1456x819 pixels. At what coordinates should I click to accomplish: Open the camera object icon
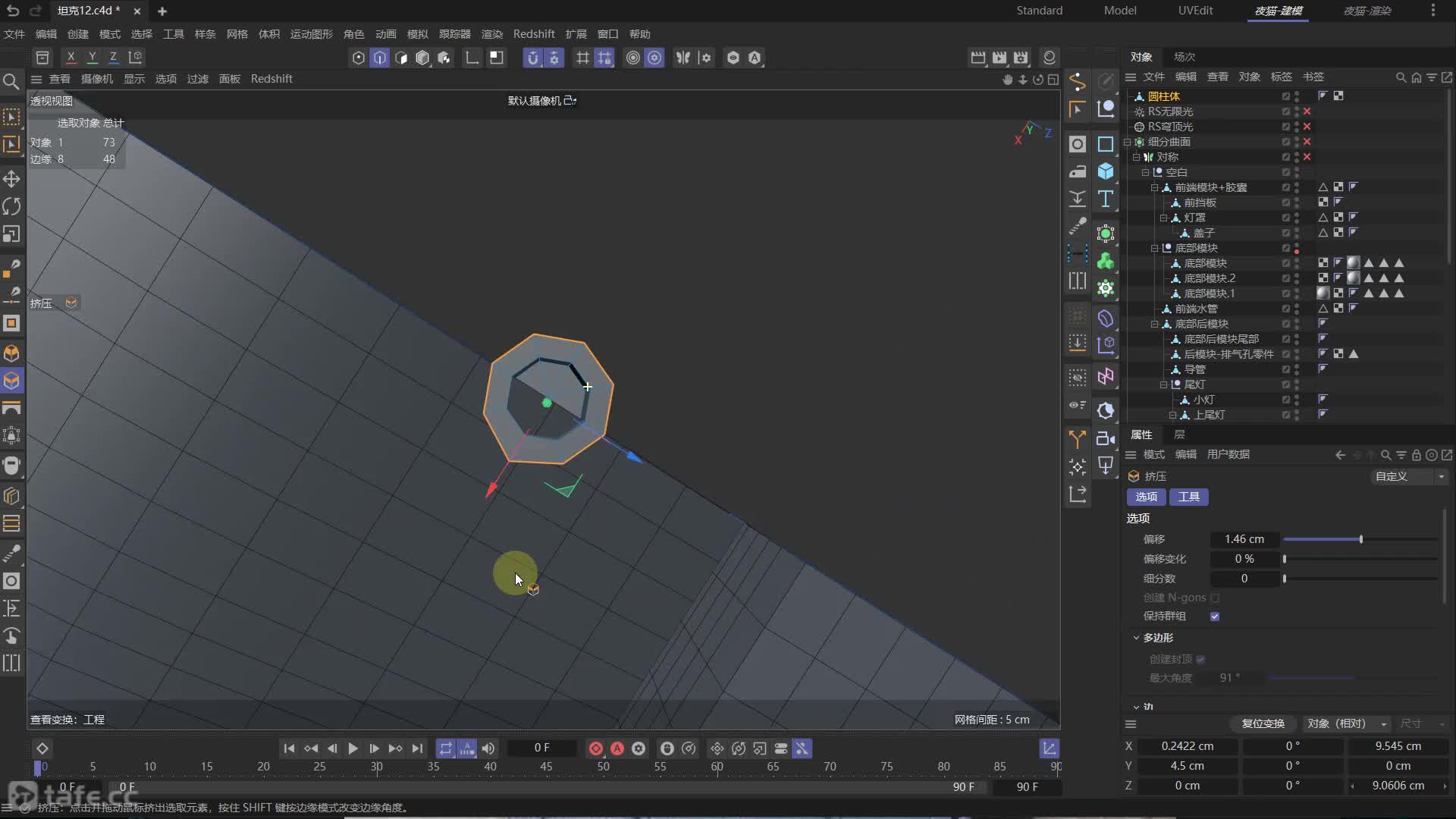click(1106, 438)
